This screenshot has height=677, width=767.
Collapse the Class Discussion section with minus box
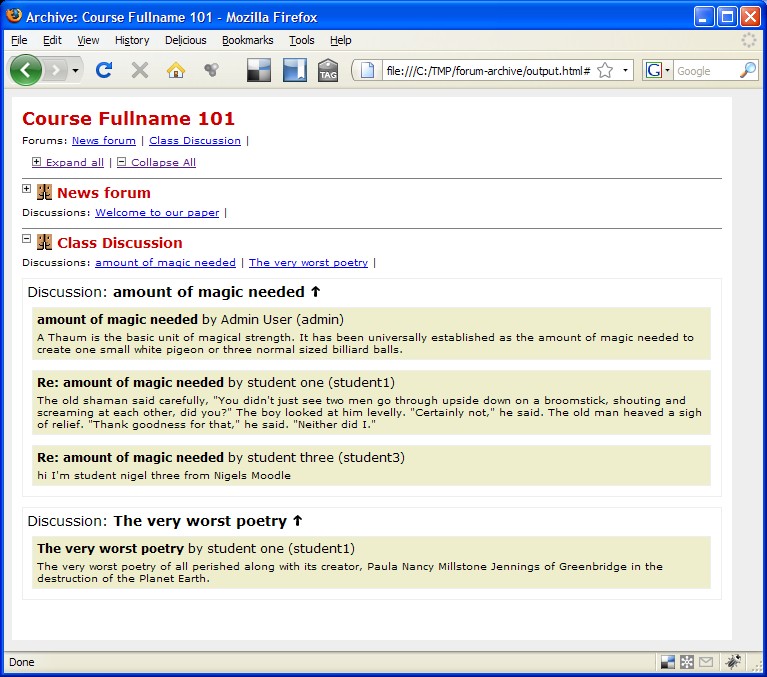point(26,238)
